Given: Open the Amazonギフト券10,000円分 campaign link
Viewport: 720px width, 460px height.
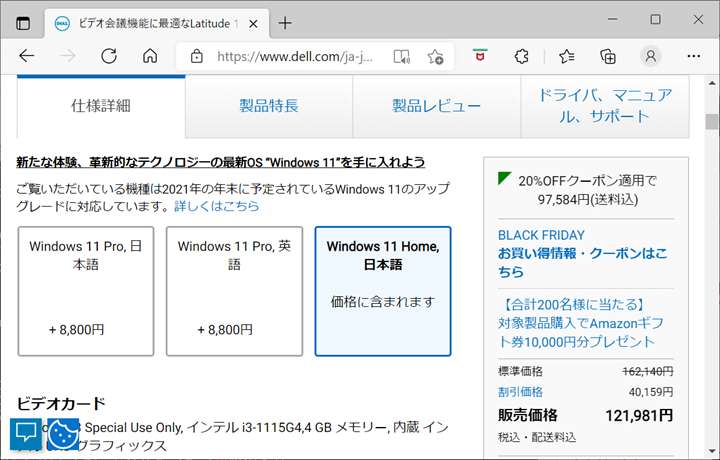Looking at the screenshot, I should [581, 323].
